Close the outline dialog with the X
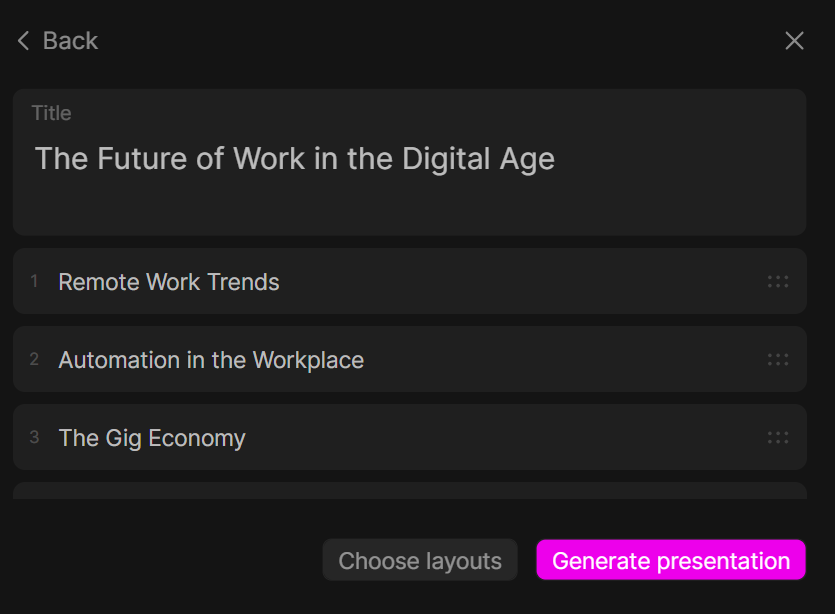The height and width of the screenshot is (614, 835). point(794,41)
